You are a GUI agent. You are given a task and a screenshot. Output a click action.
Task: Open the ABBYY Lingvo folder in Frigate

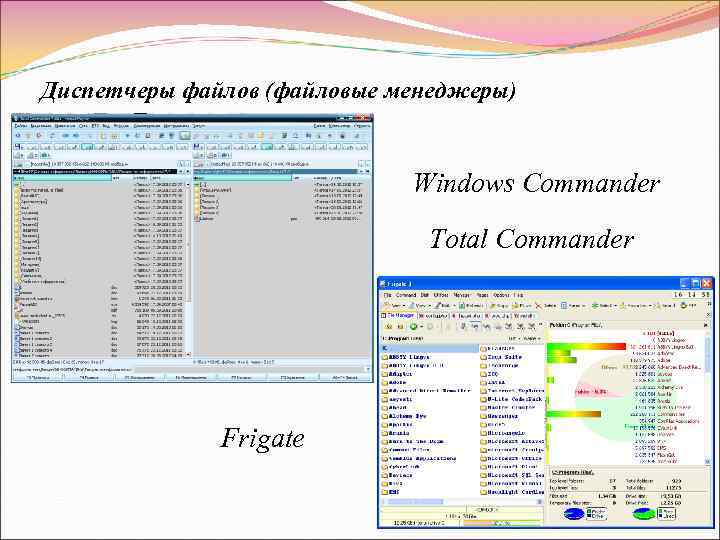(405, 357)
